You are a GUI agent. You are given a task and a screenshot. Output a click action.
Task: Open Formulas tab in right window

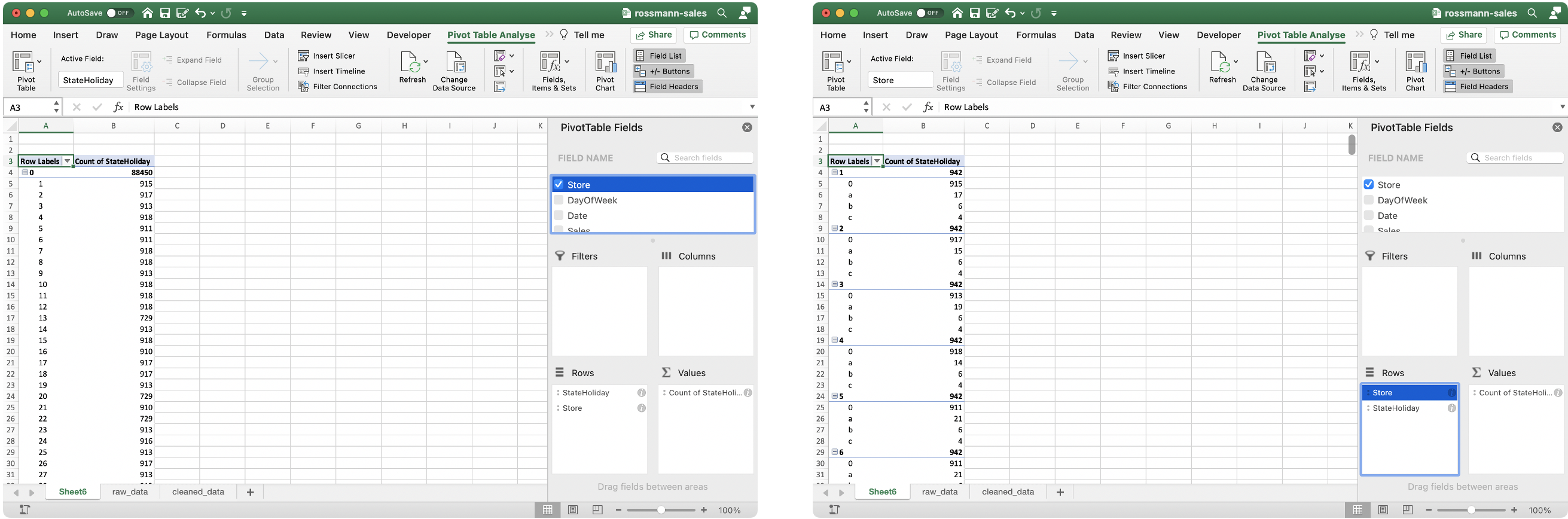(x=1036, y=35)
